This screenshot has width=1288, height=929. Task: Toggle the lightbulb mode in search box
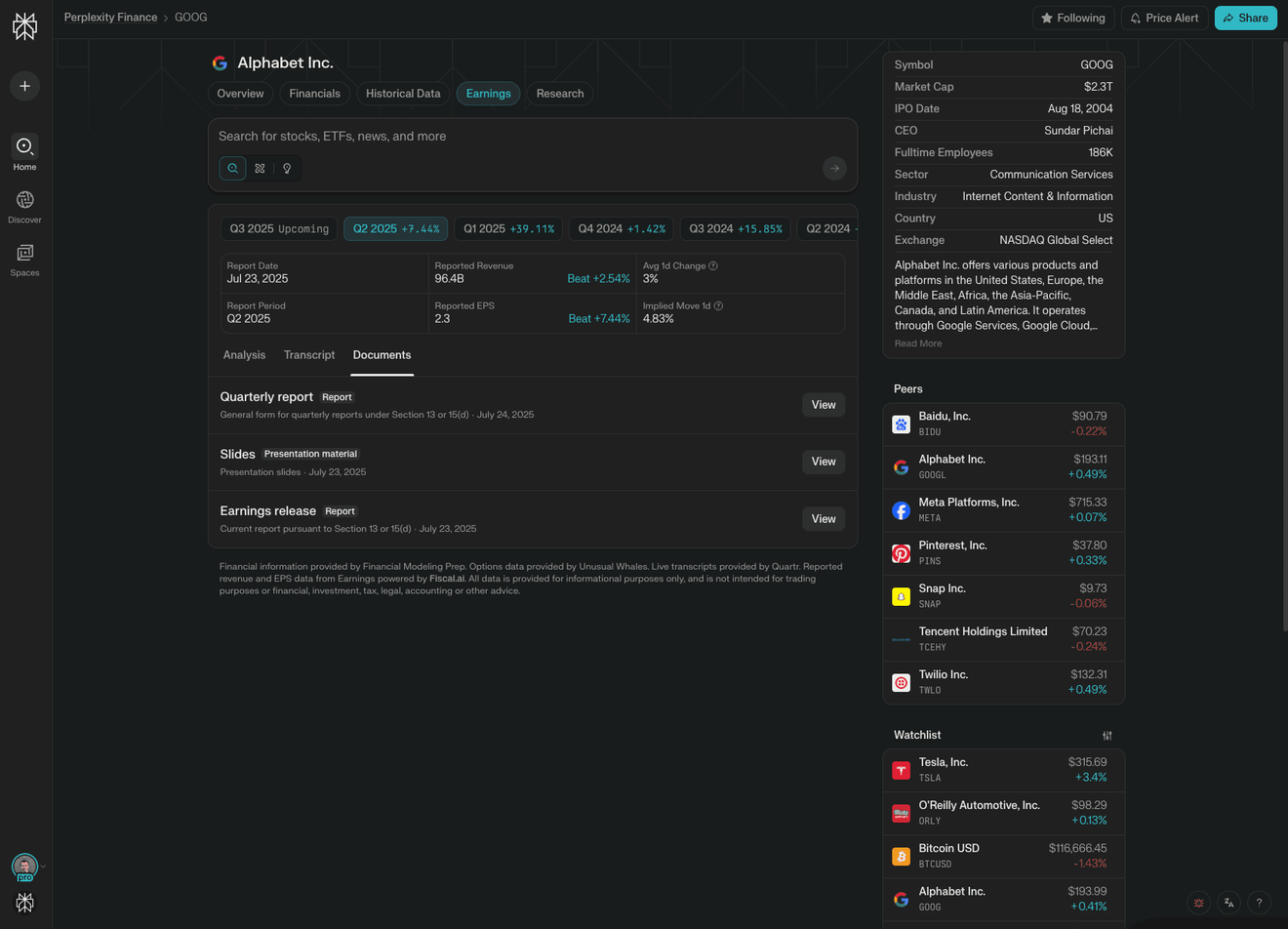click(x=287, y=168)
